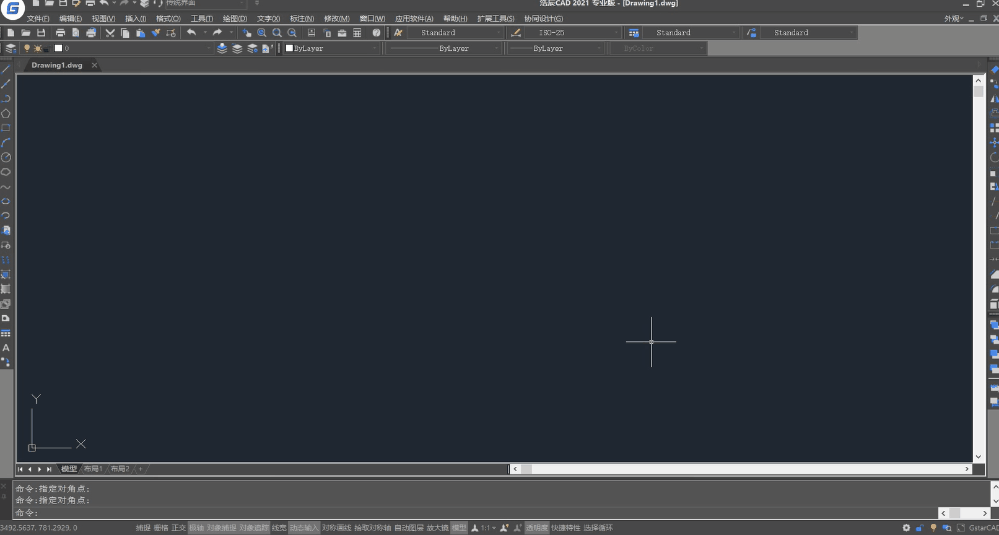Image resolution: width=999 pixels, height=535 pixels.
Task: Click the Pan hand icon
Action: [247, 32]
